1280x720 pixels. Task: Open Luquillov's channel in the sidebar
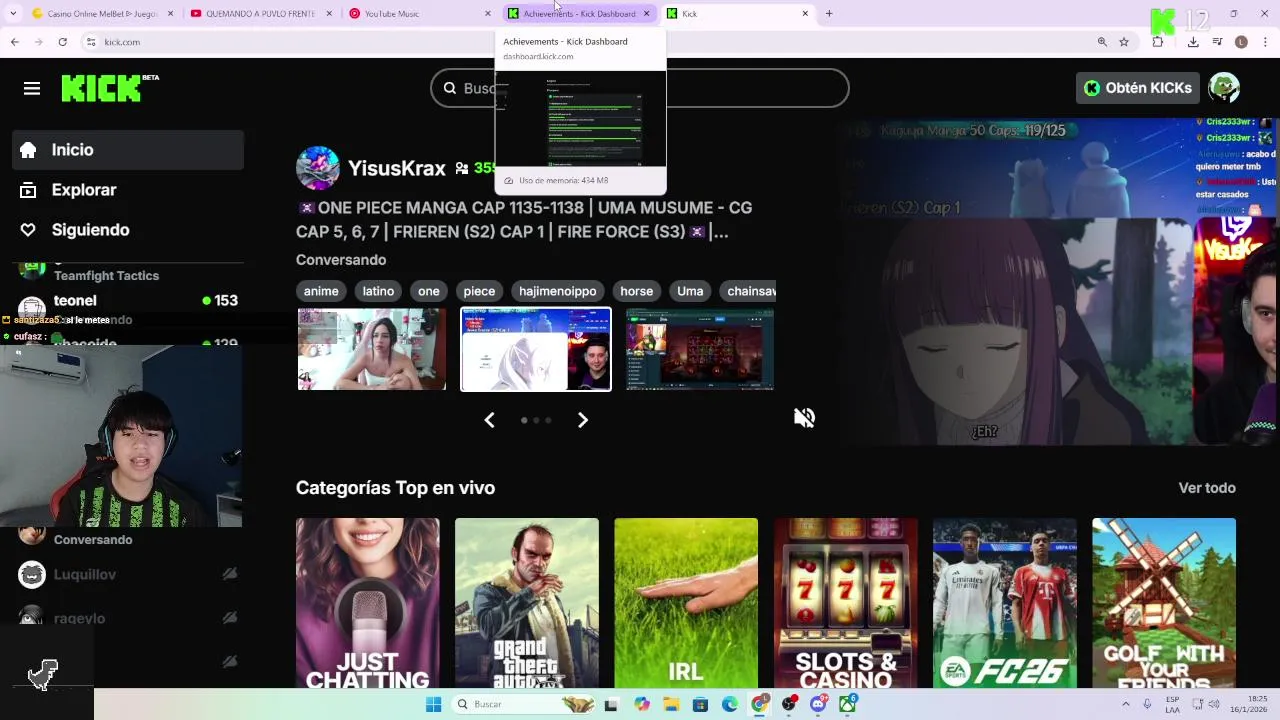tap(128, 575)
